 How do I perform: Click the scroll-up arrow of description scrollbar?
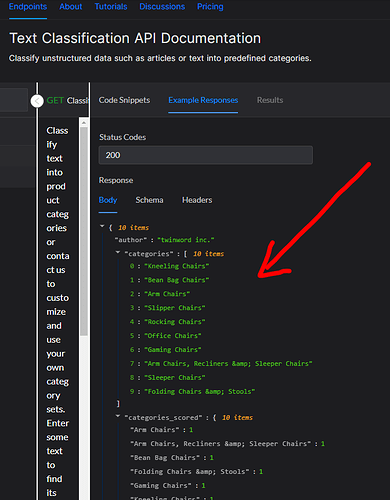pos(84,123)
